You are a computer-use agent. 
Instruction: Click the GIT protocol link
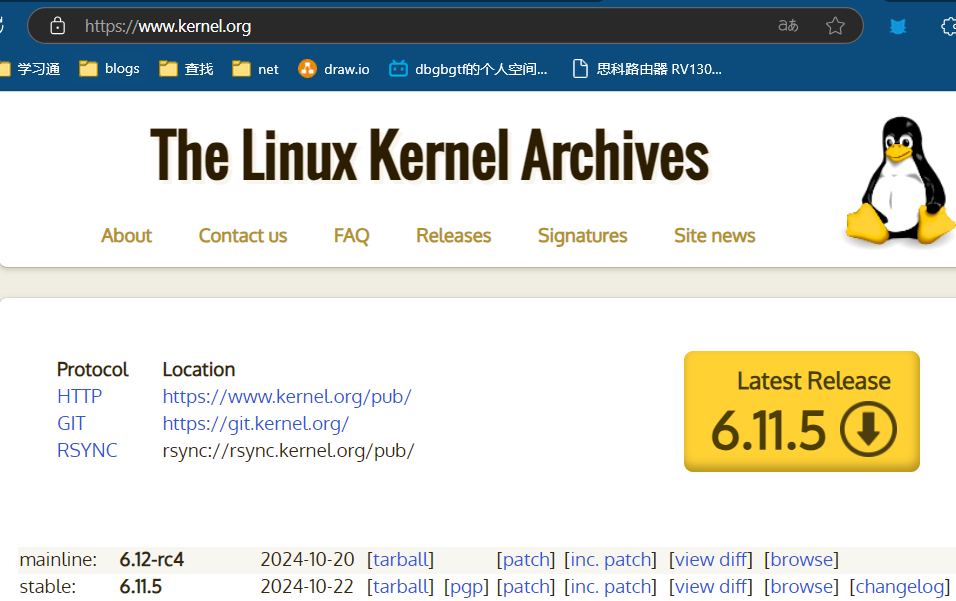point(71,423)
